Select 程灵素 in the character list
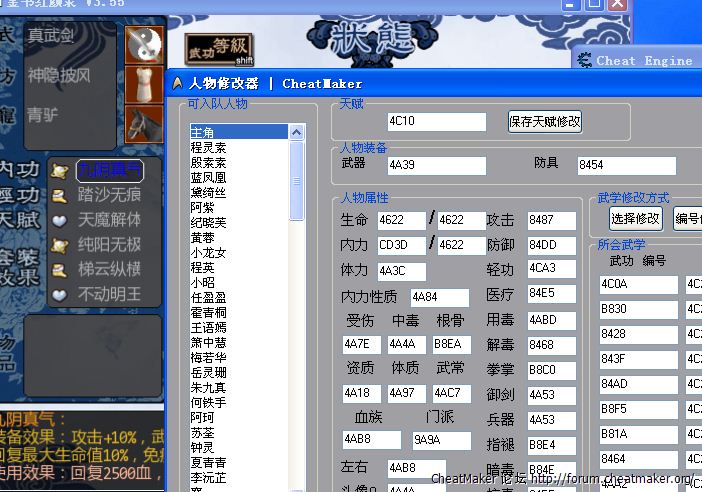The height and width of the screenshot is (492, 702). [x=209, y=147]
